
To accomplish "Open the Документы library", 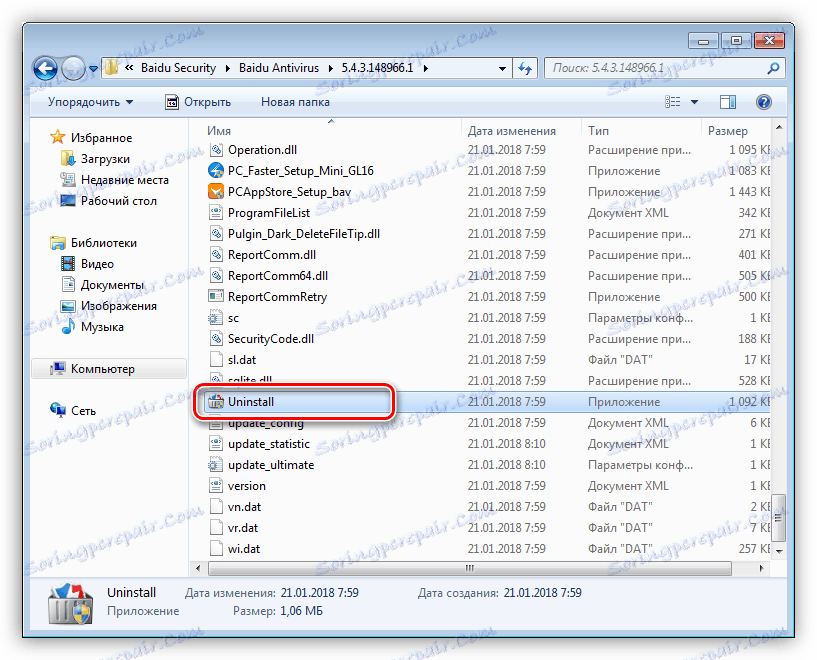I will (112, 285).
